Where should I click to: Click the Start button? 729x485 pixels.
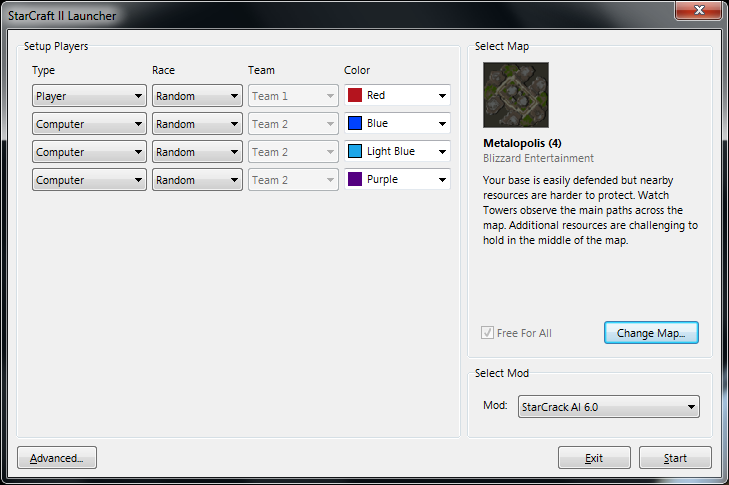pyautogui.click(x=675, y=458)
